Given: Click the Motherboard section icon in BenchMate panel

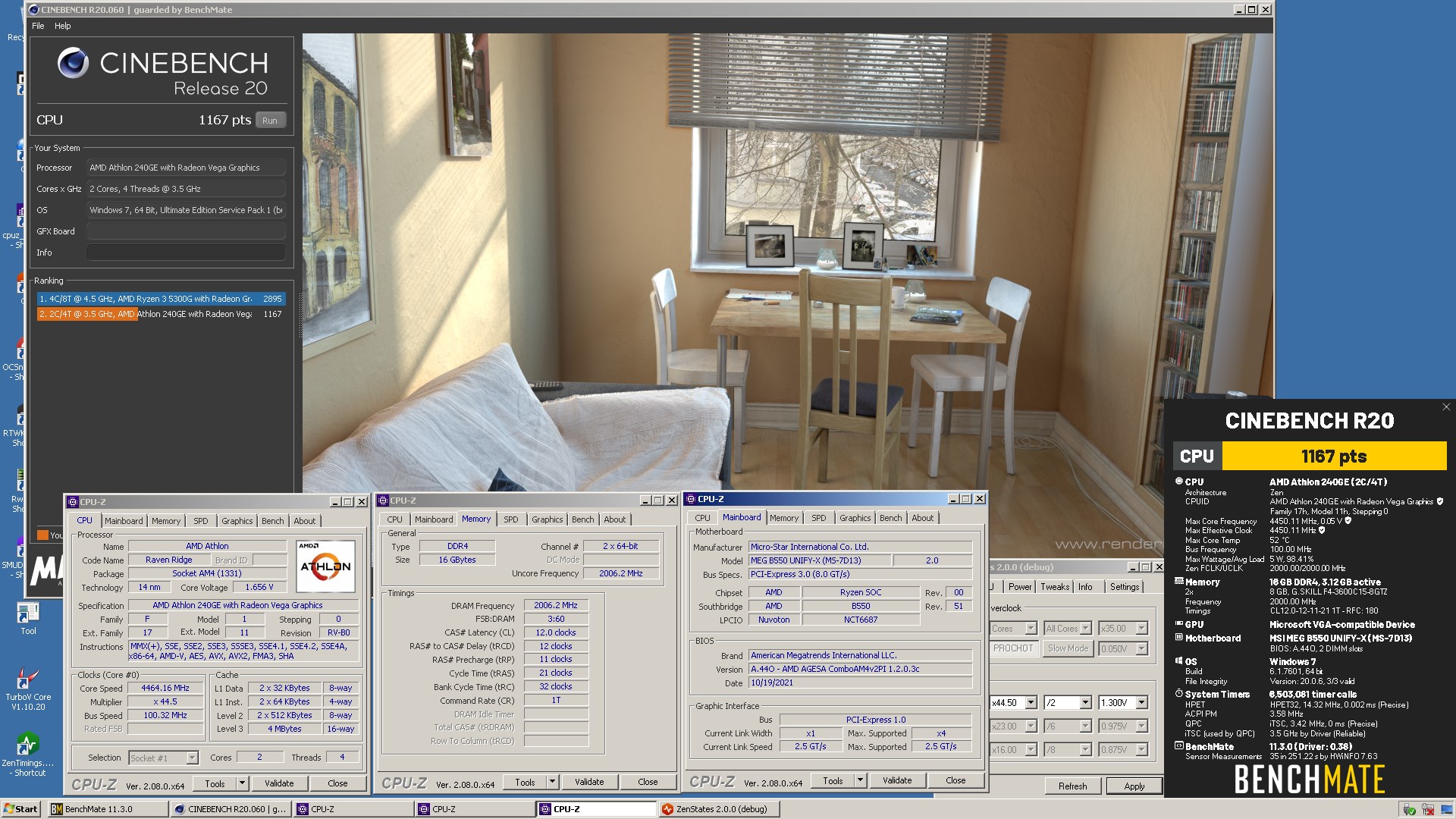Looking at the screenshot, I should [x=1179, y=638].
